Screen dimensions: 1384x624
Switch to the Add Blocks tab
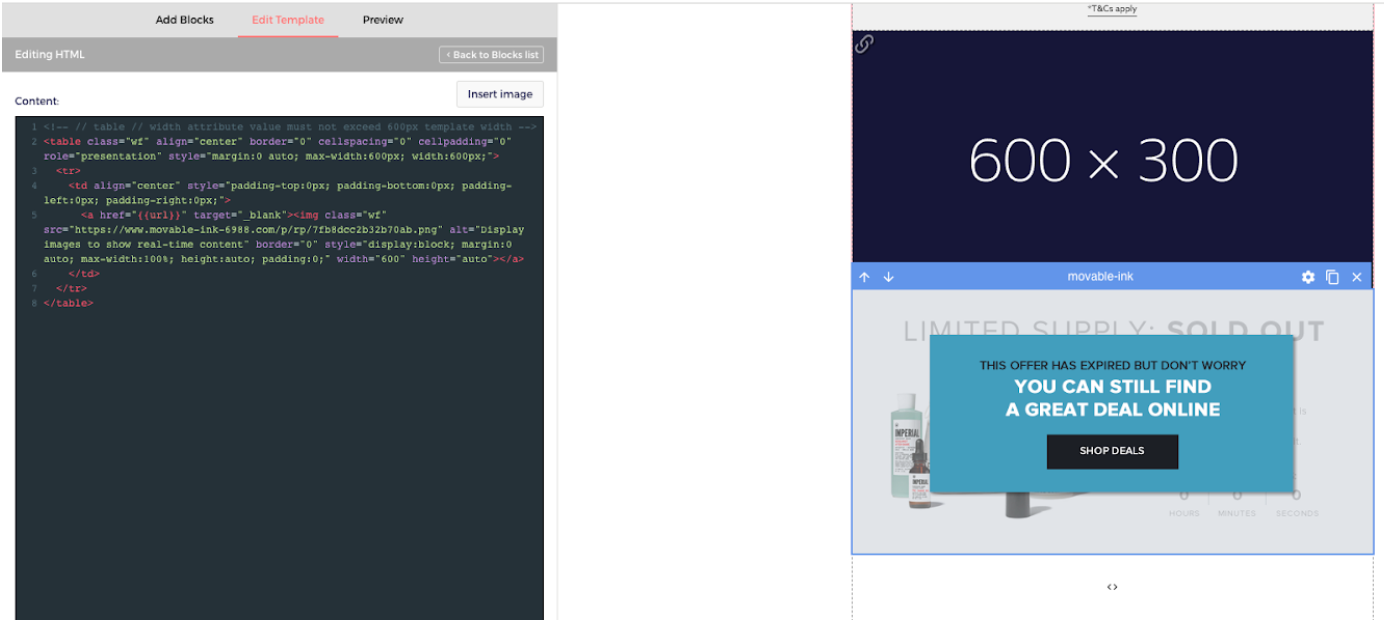(184, 20)
